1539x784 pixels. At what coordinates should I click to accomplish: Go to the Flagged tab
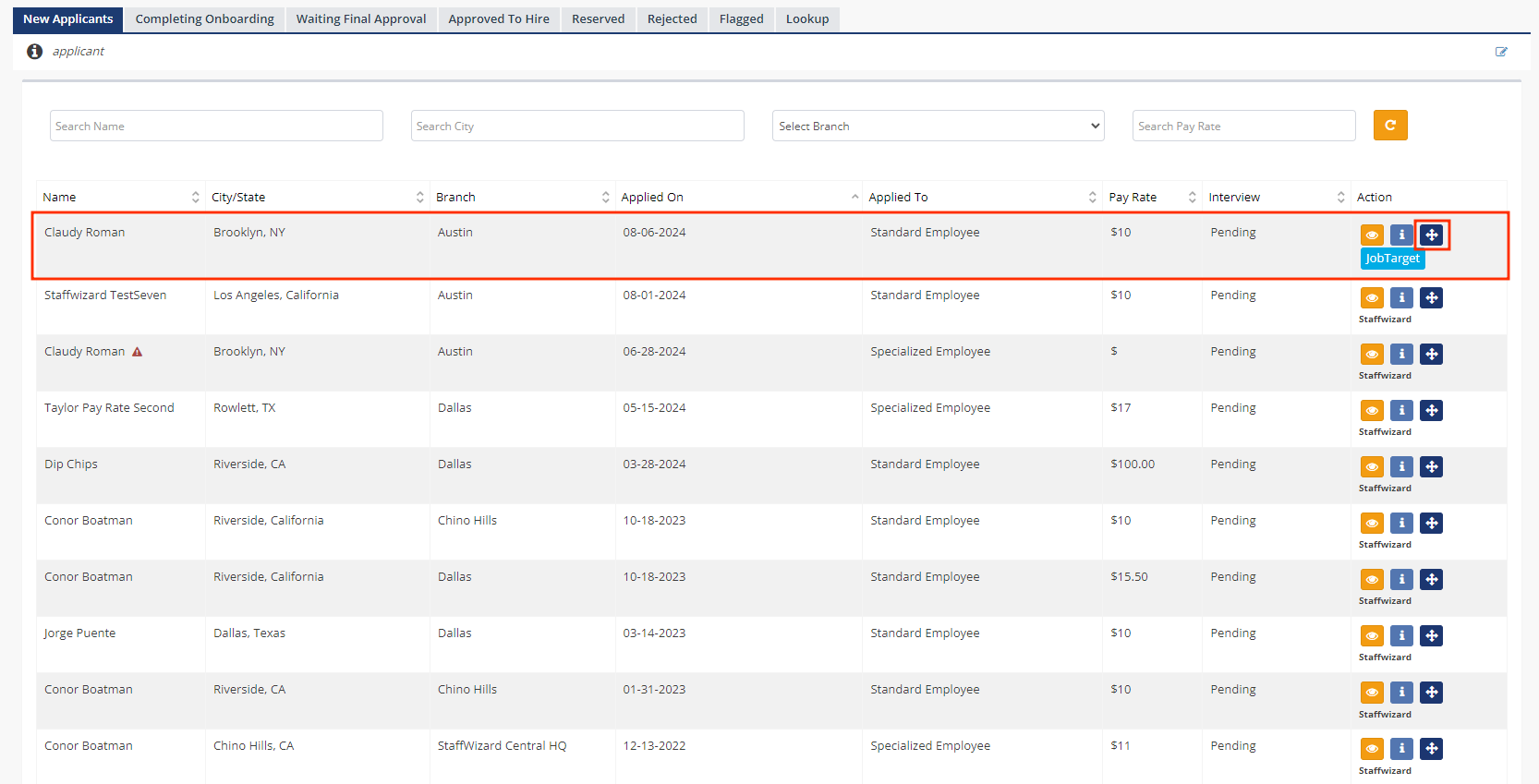click(741, 18)
